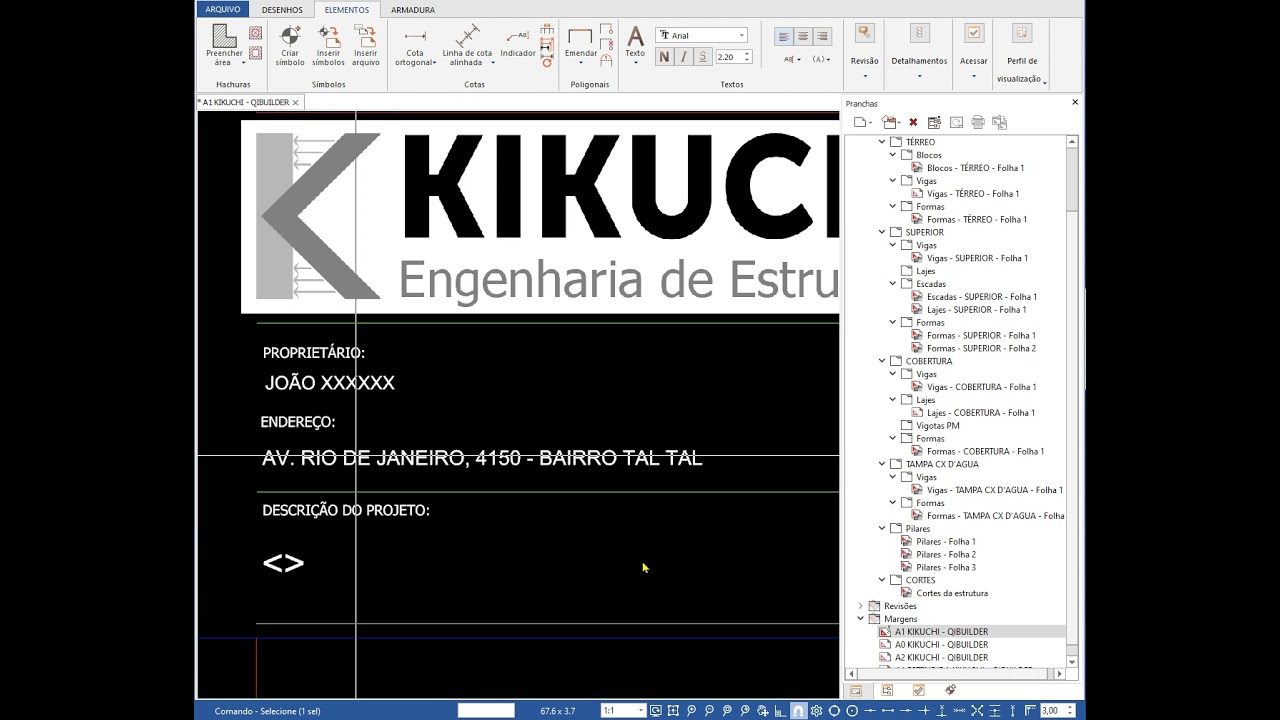
Task: Close the A1 KIKUCHI - QIBUILDER tab
Action: pos(295,102)
